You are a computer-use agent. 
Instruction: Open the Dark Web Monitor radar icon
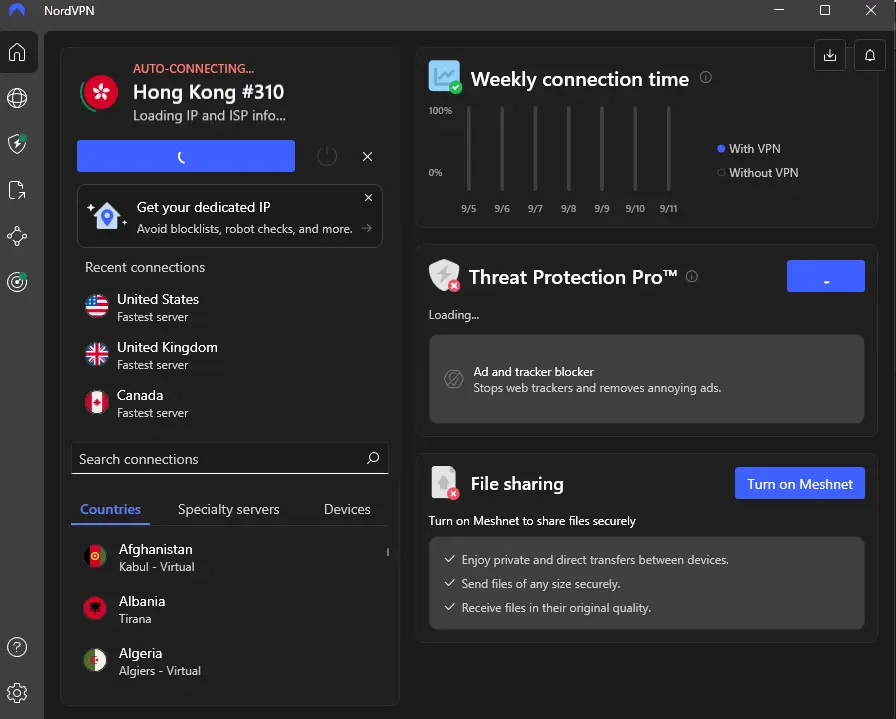17,282
